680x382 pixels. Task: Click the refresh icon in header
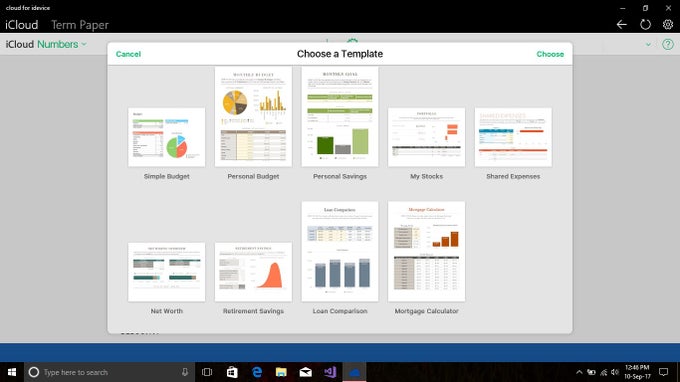pos(645,25)
